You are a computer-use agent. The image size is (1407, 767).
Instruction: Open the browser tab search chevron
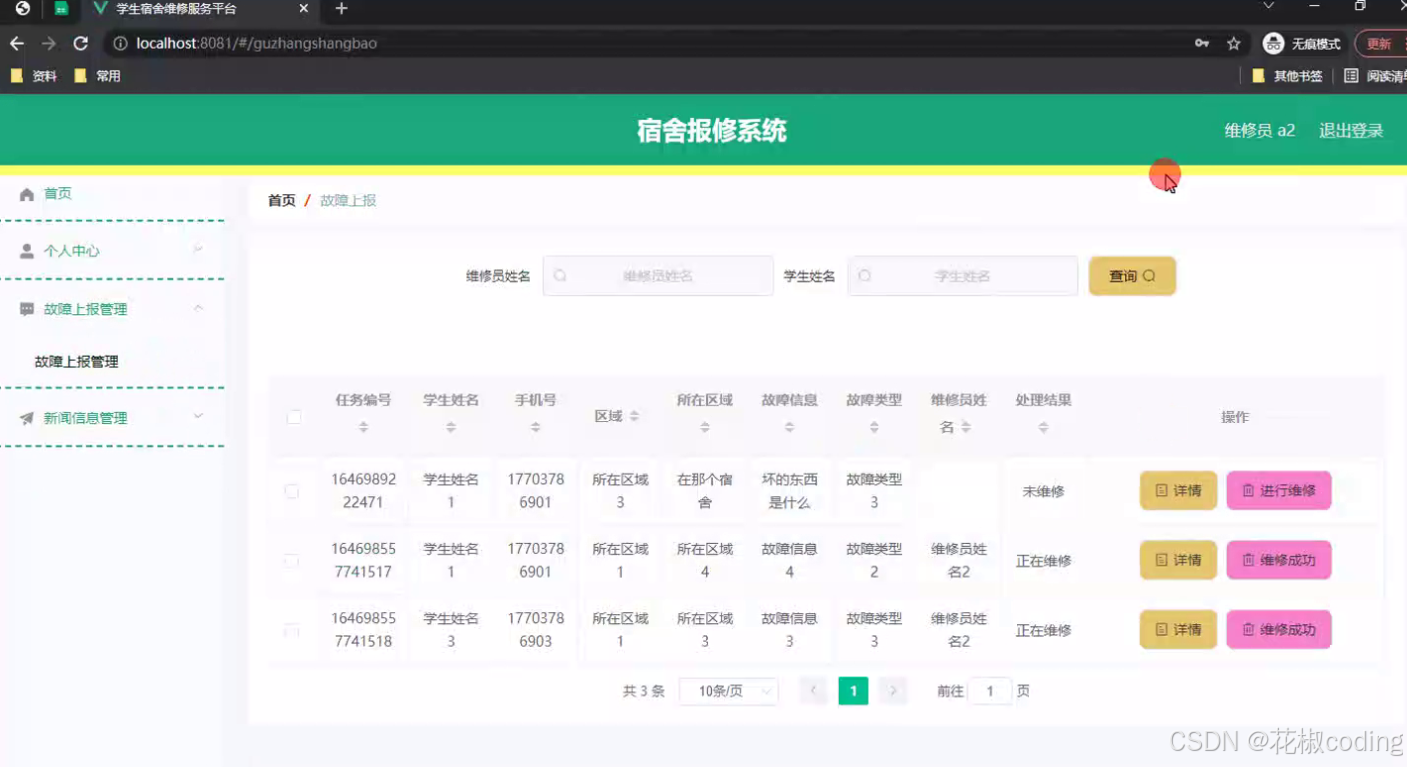pyautogui.click(x=1268, y=7)
